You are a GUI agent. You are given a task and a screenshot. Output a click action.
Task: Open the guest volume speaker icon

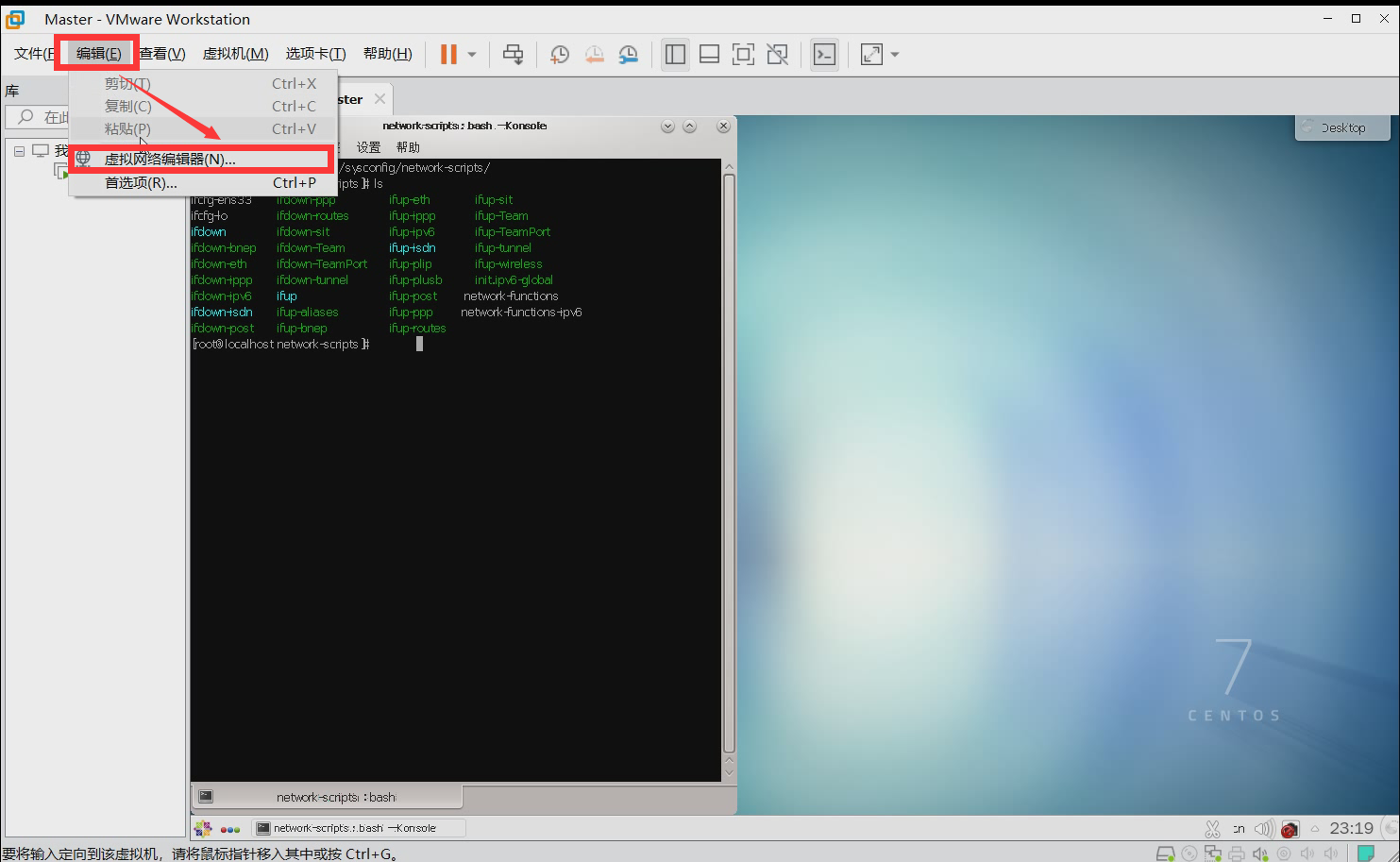[x=1263, y=829]
